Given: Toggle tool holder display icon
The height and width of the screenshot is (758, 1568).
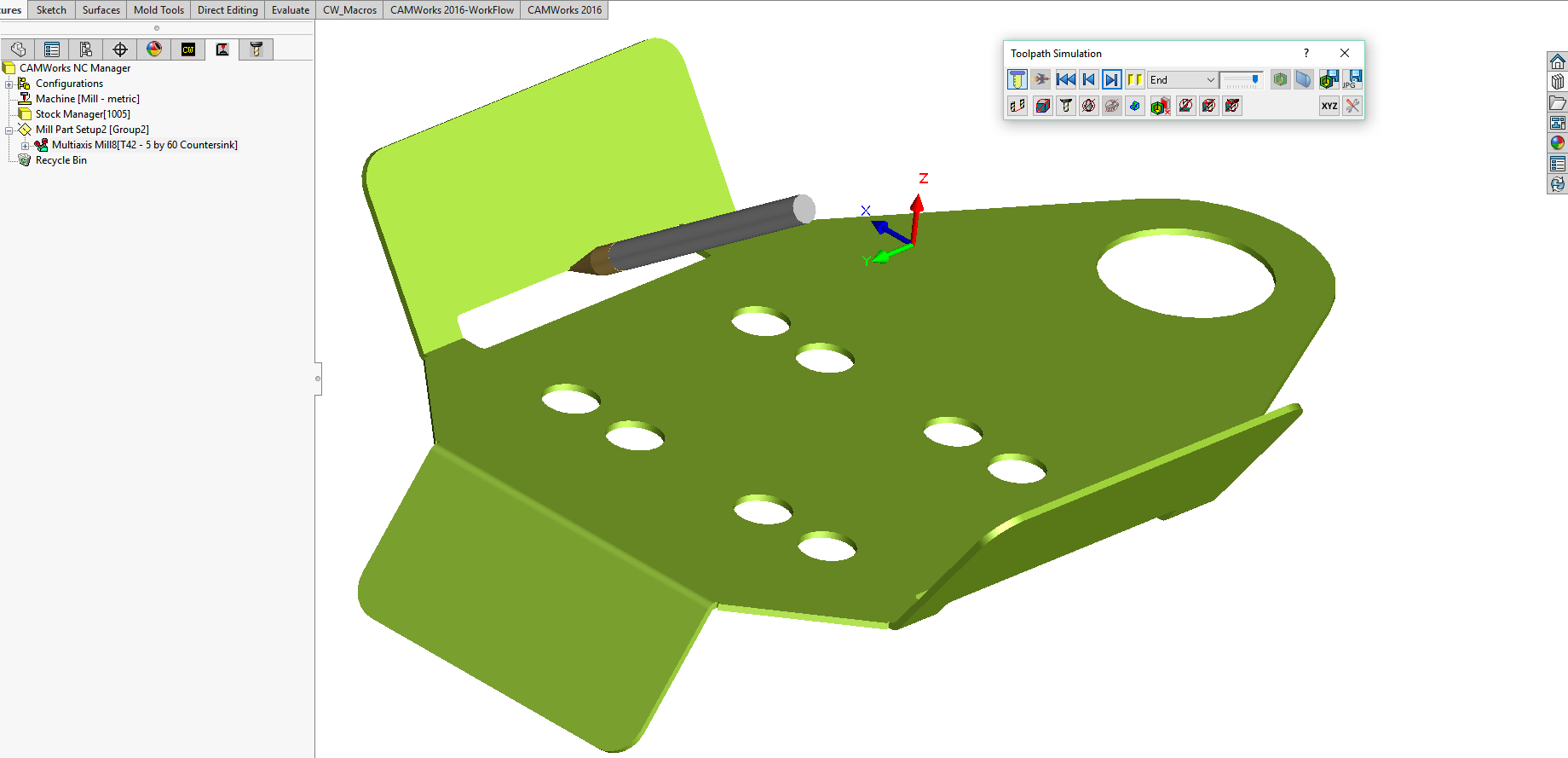Looking at the screenshot, I should pos(1065,106).
